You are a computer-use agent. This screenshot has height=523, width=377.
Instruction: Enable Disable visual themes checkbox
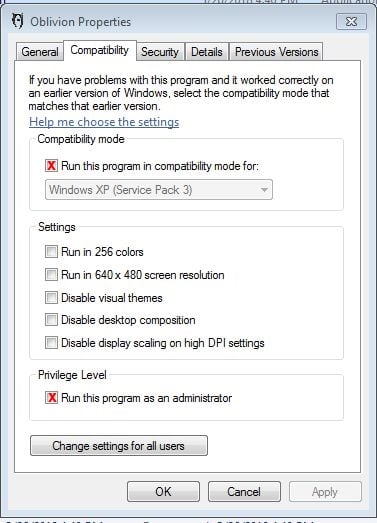point(51,297)
